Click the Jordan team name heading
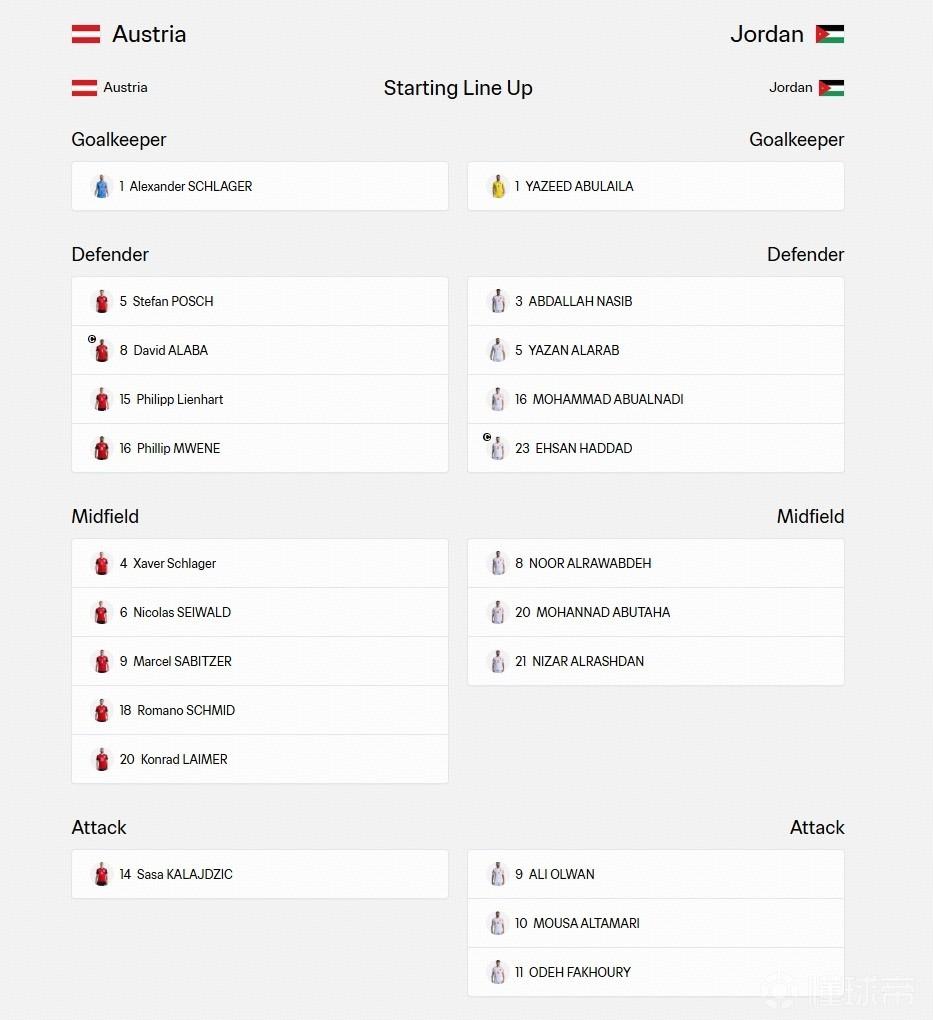The height and width of the screenshot is (1020, 933). click(x=766, y=34)
